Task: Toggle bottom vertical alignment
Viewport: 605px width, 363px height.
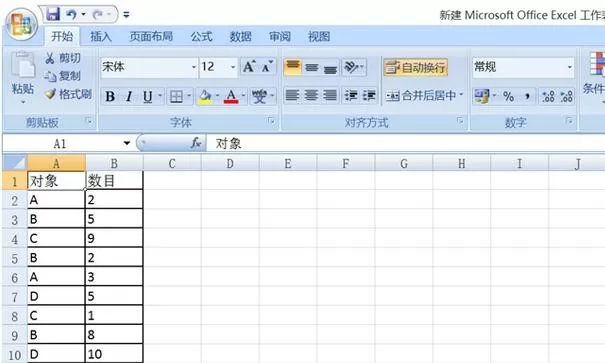Action: click(330, 67)
